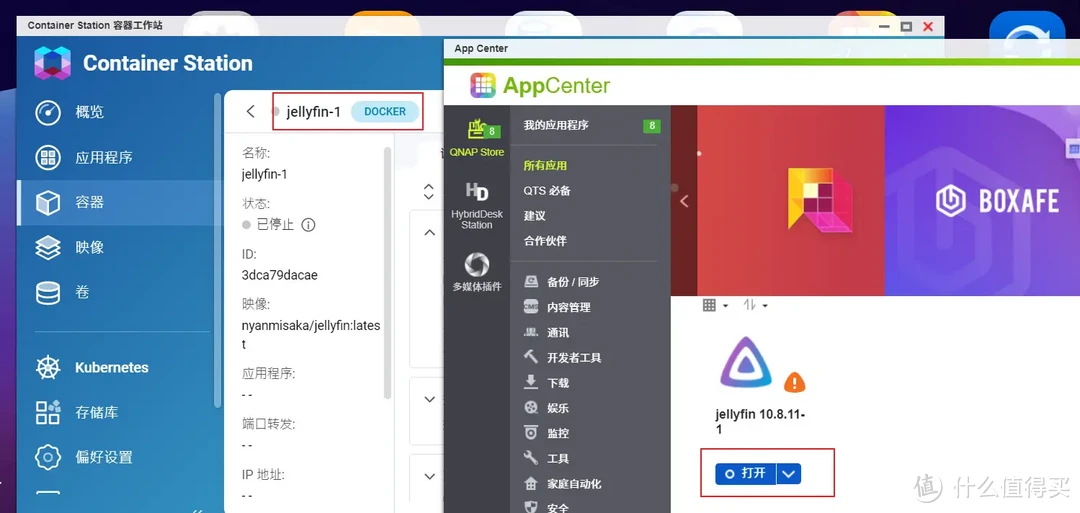Click the Qsirch banner thumbnail
Viewport: 1080px width, 513px height.
point(791,200)
